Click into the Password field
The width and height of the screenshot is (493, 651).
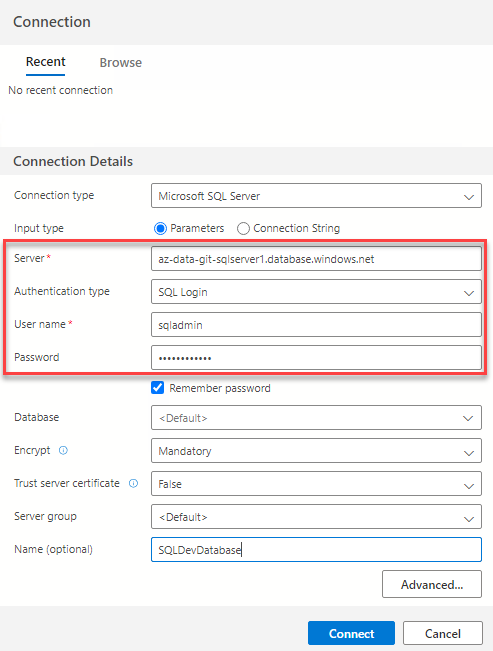click(x=316, y=357)
